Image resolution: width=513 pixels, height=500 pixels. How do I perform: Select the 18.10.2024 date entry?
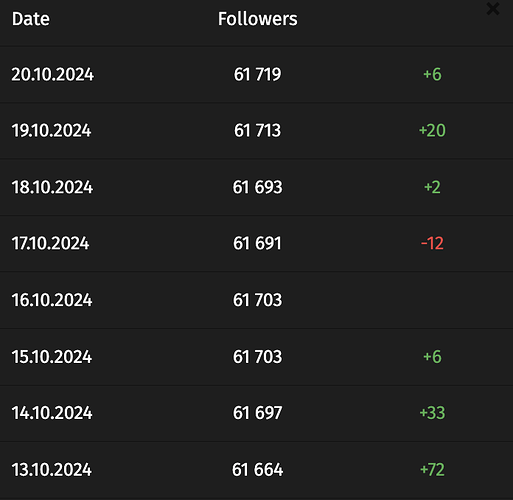pyautogui.click(x=52, y=187)
